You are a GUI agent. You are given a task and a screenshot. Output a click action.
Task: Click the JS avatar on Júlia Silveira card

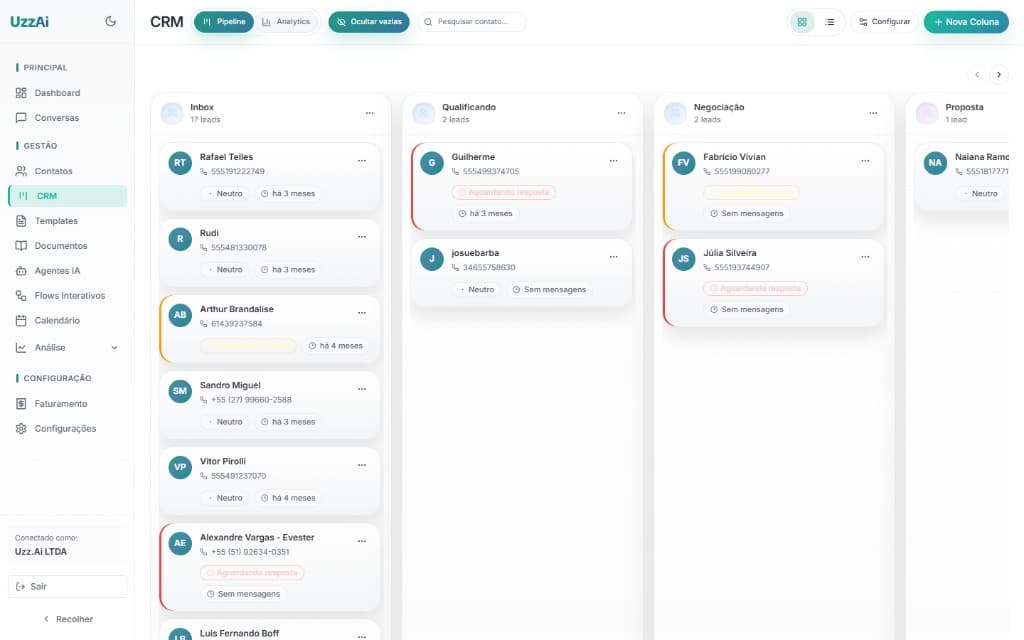684,259
